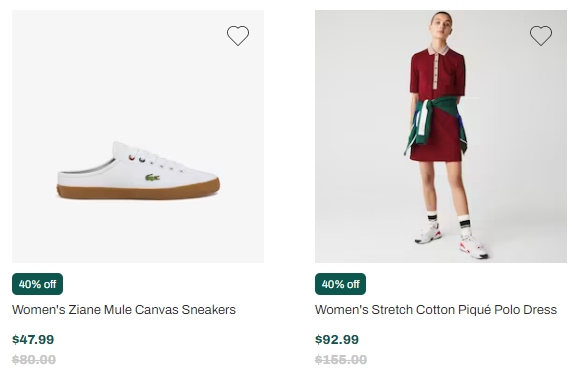Click the crossed-out $155.00 original price

[x=341, y=359]
